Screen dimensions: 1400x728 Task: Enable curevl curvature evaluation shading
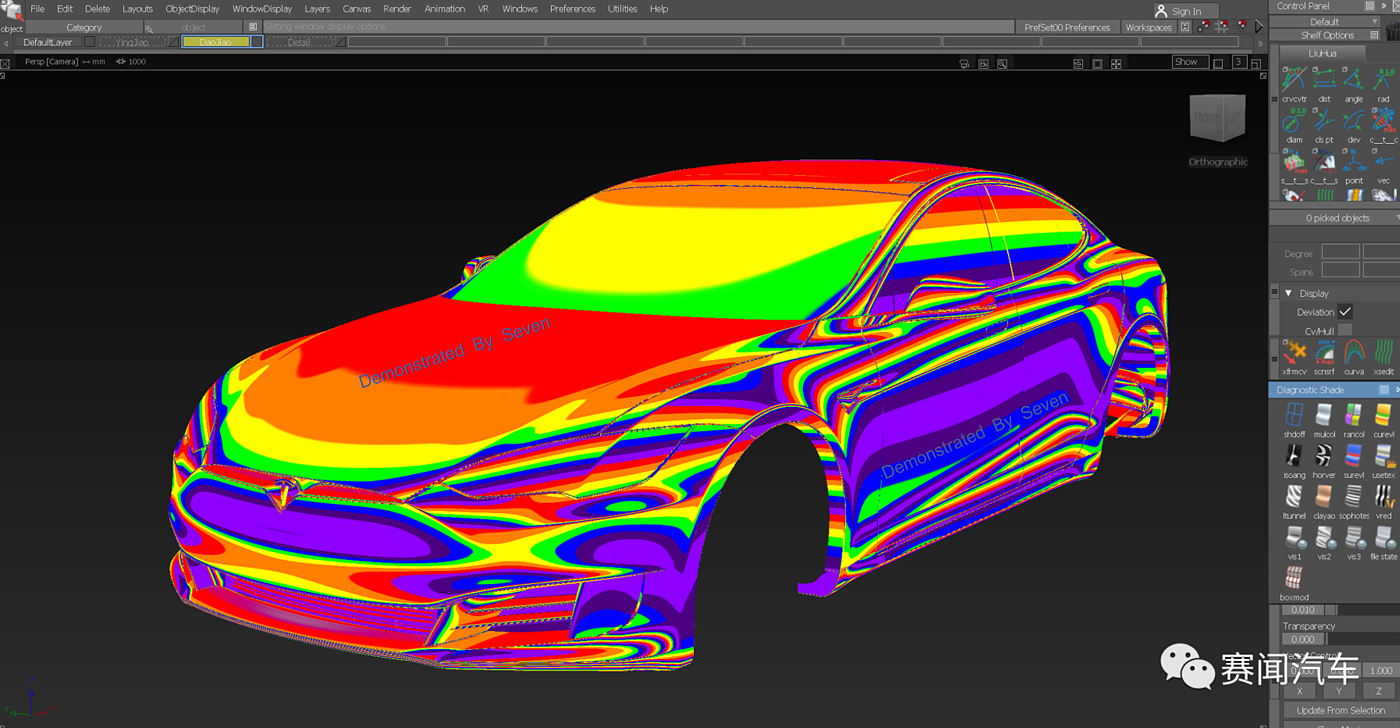tap(1384, 415)
